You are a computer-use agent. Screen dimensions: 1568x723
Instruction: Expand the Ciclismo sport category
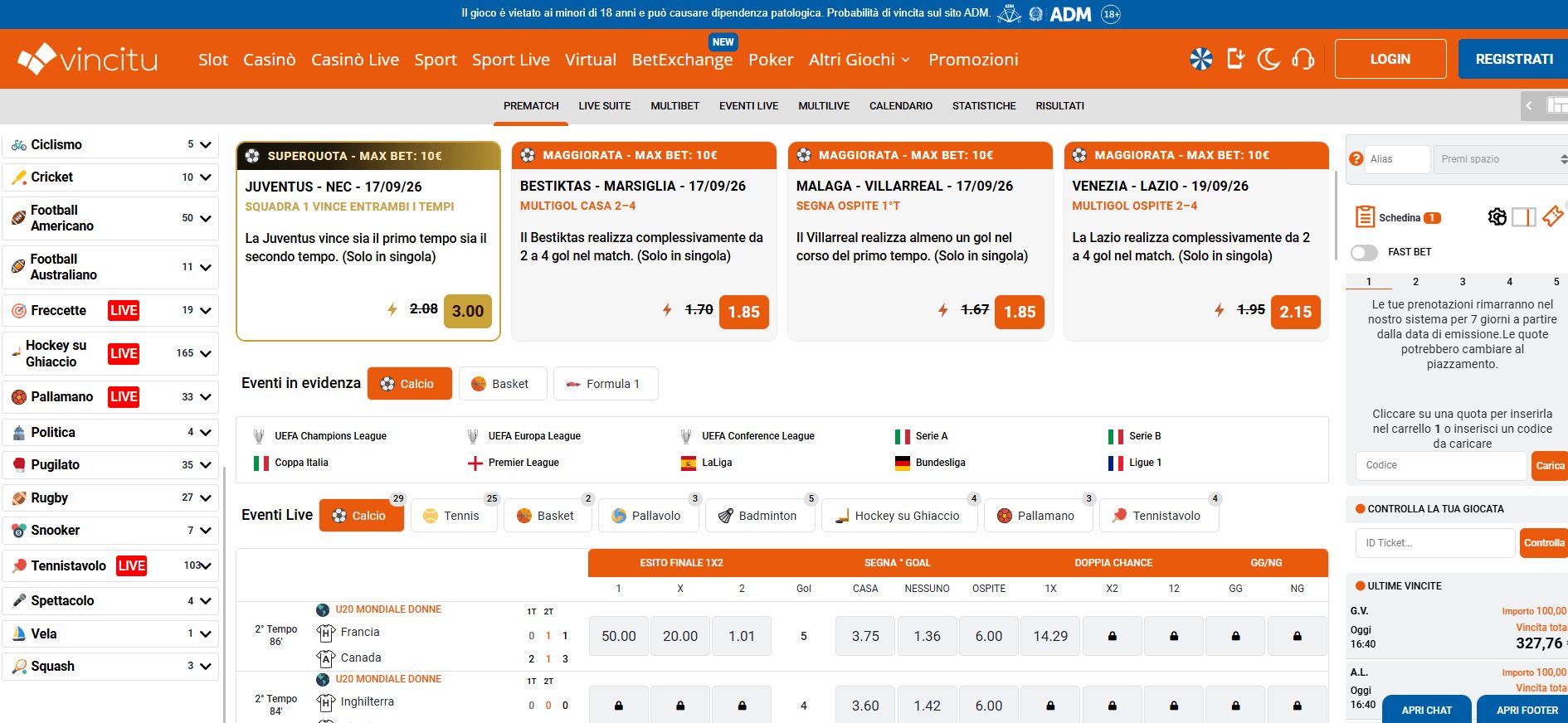[x=206, y=145]
